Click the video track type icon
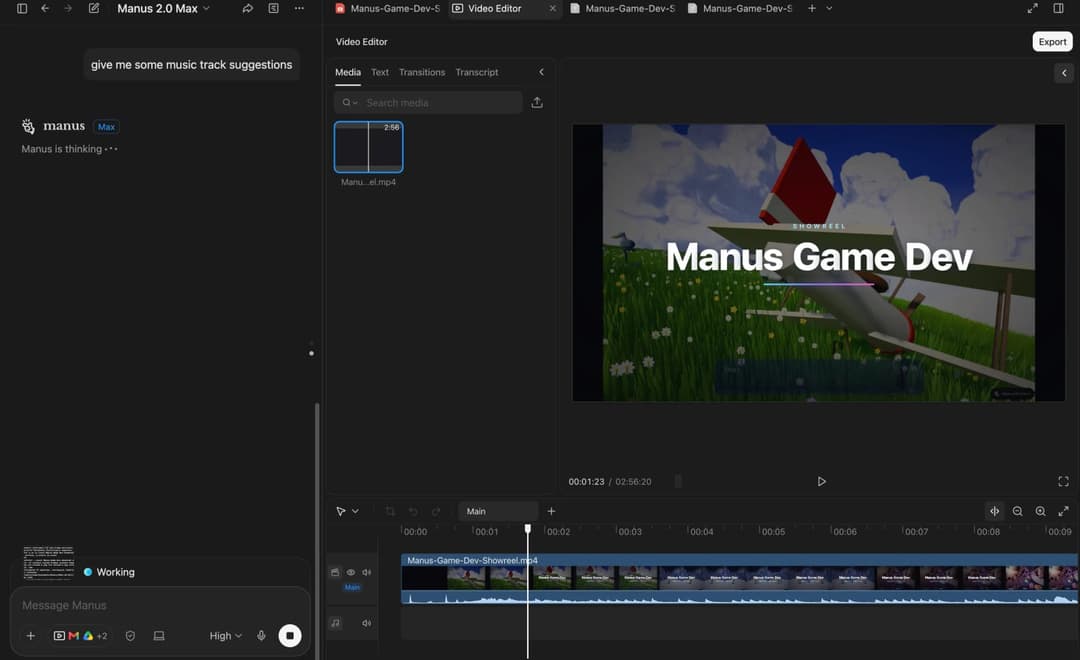This screenshot has height=660, width=1080. click(x=335, y=573)
